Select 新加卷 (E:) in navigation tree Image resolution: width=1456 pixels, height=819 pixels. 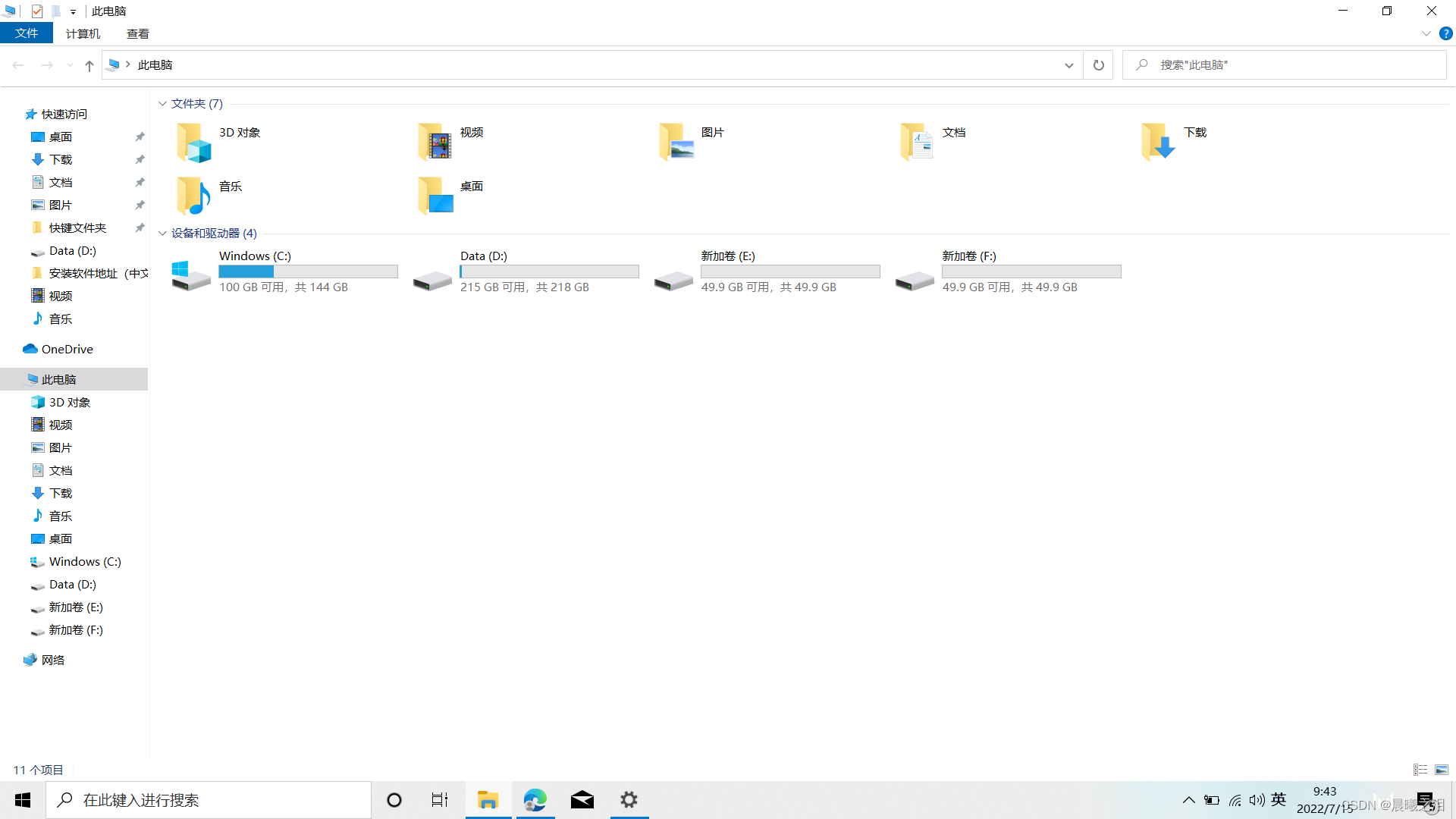pos(76,607)
